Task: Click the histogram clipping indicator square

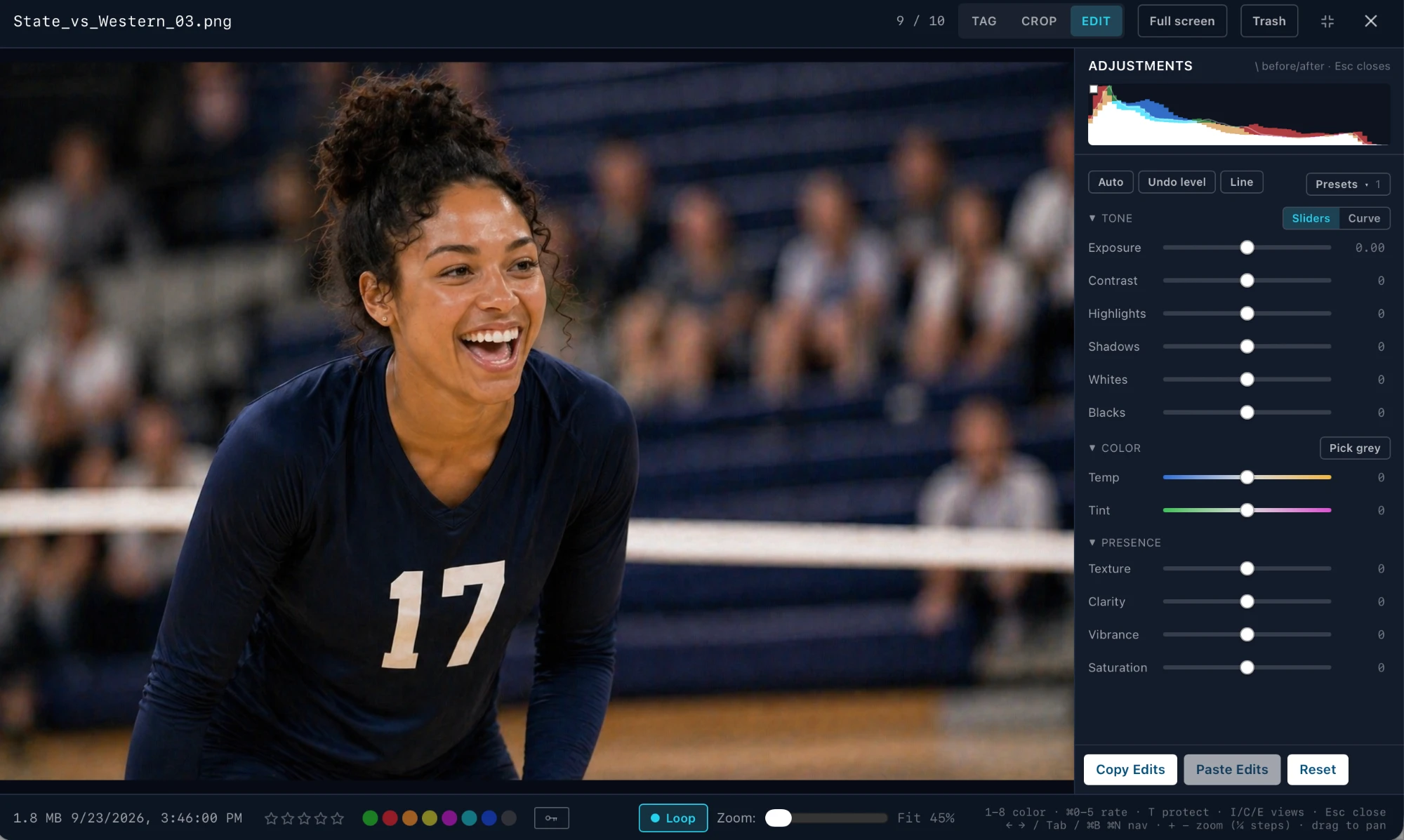Action: pos(1093,89)
